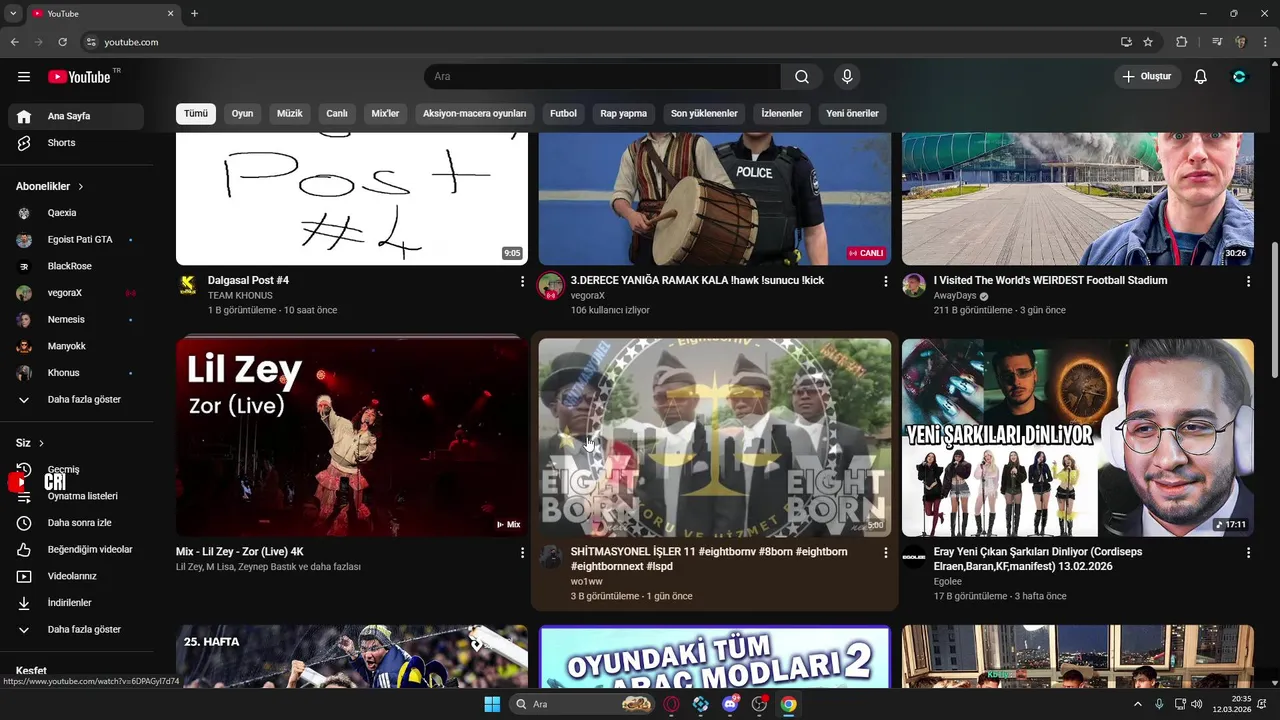1280x720 pixels.
Task: Open more options for 3.DERECE YANIĞA video
Action: pyautogui.click(x=885, y=282)
